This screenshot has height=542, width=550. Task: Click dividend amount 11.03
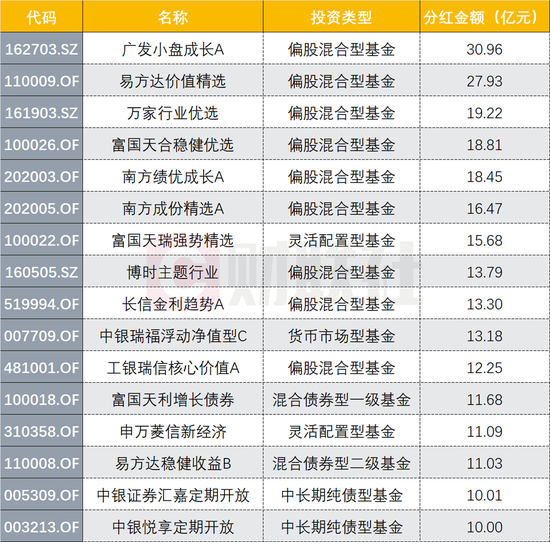484,464
